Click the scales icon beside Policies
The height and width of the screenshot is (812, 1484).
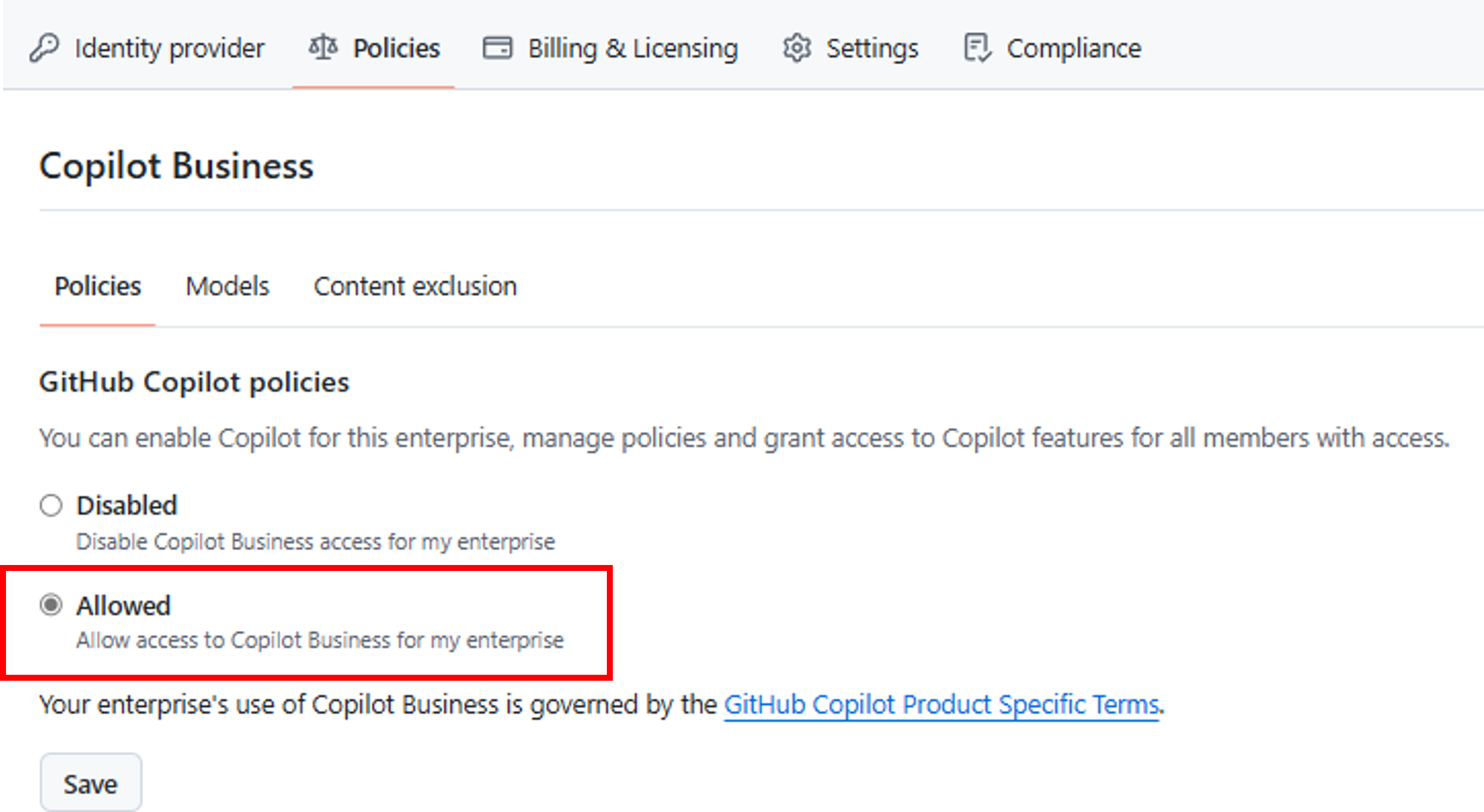click(323, 48)
